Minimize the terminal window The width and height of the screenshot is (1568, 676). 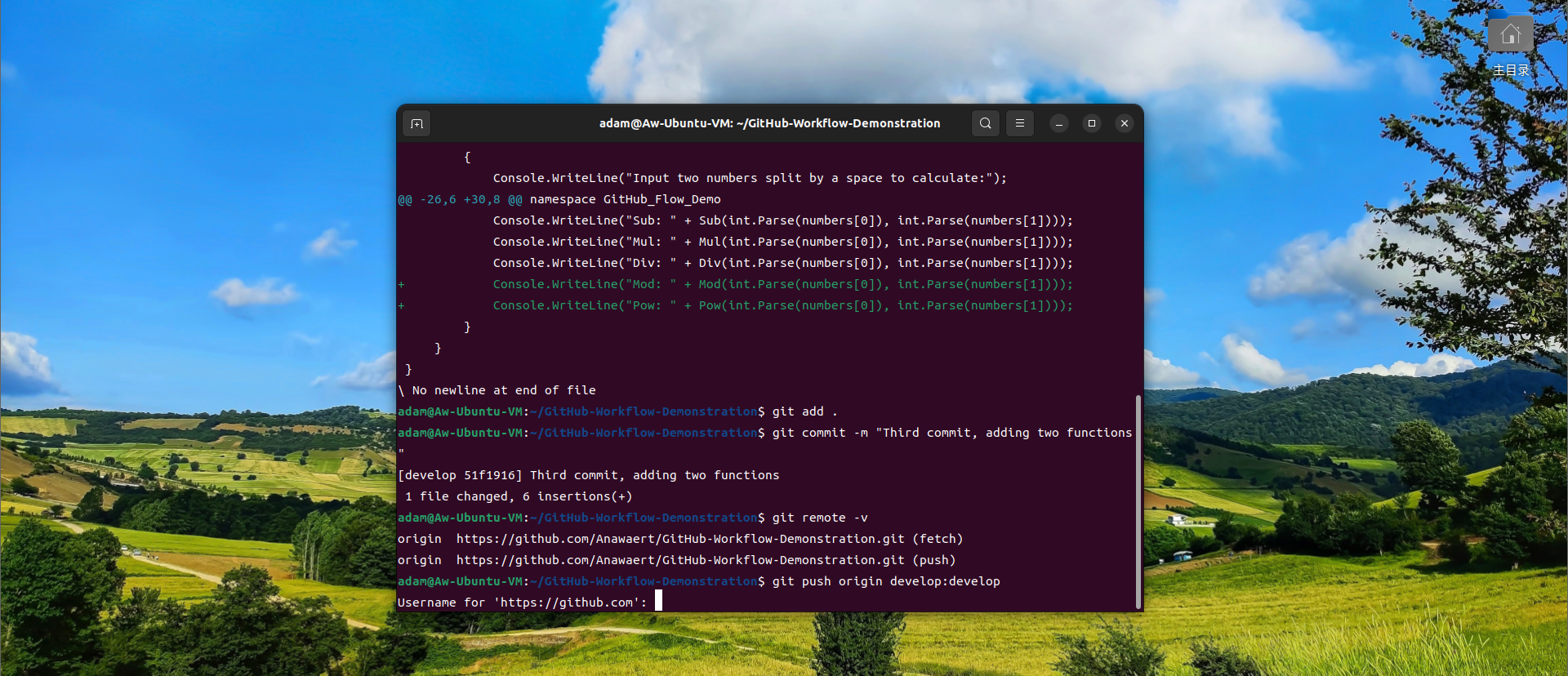point(1058,123)
